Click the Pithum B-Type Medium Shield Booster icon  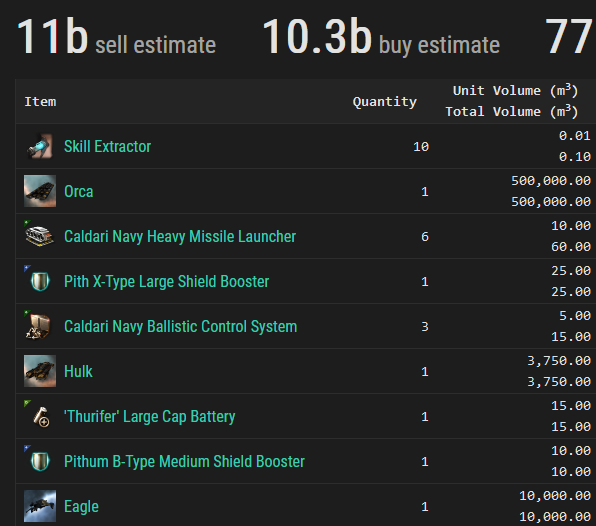pyautogui.click(x=40, y=461)
